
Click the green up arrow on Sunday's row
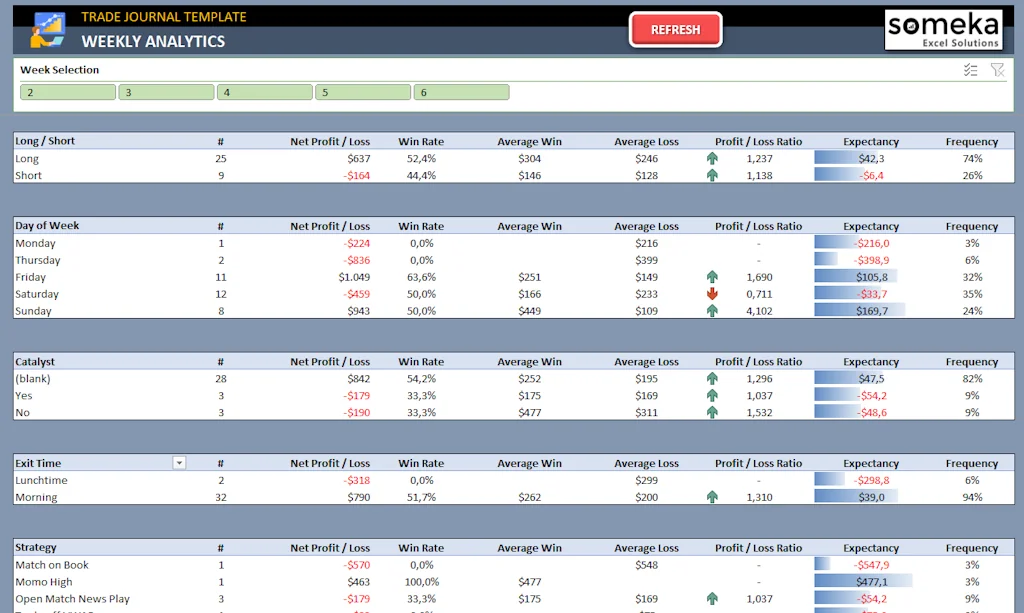point(711,311)
